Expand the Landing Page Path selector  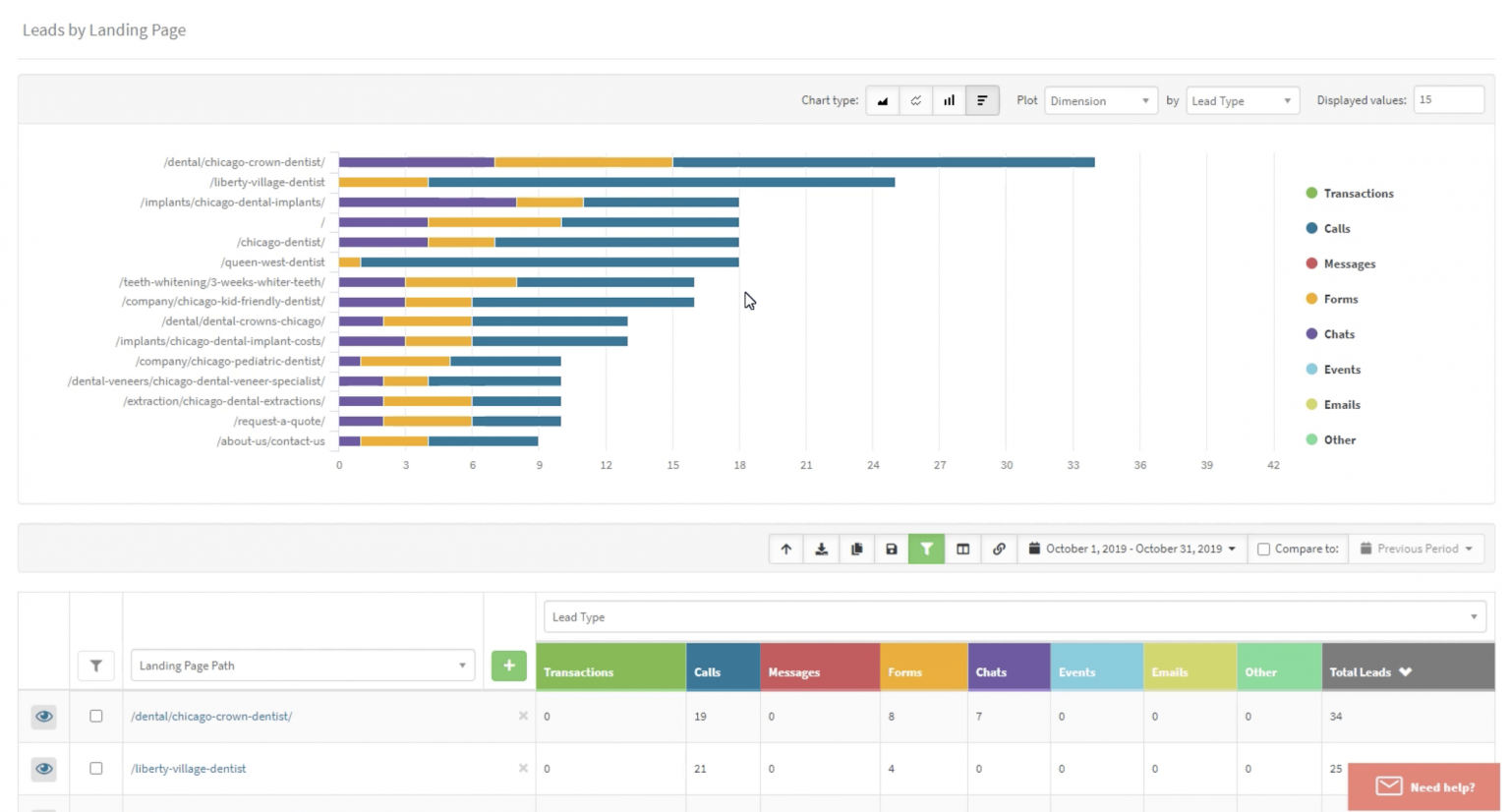tap(302, 666)
